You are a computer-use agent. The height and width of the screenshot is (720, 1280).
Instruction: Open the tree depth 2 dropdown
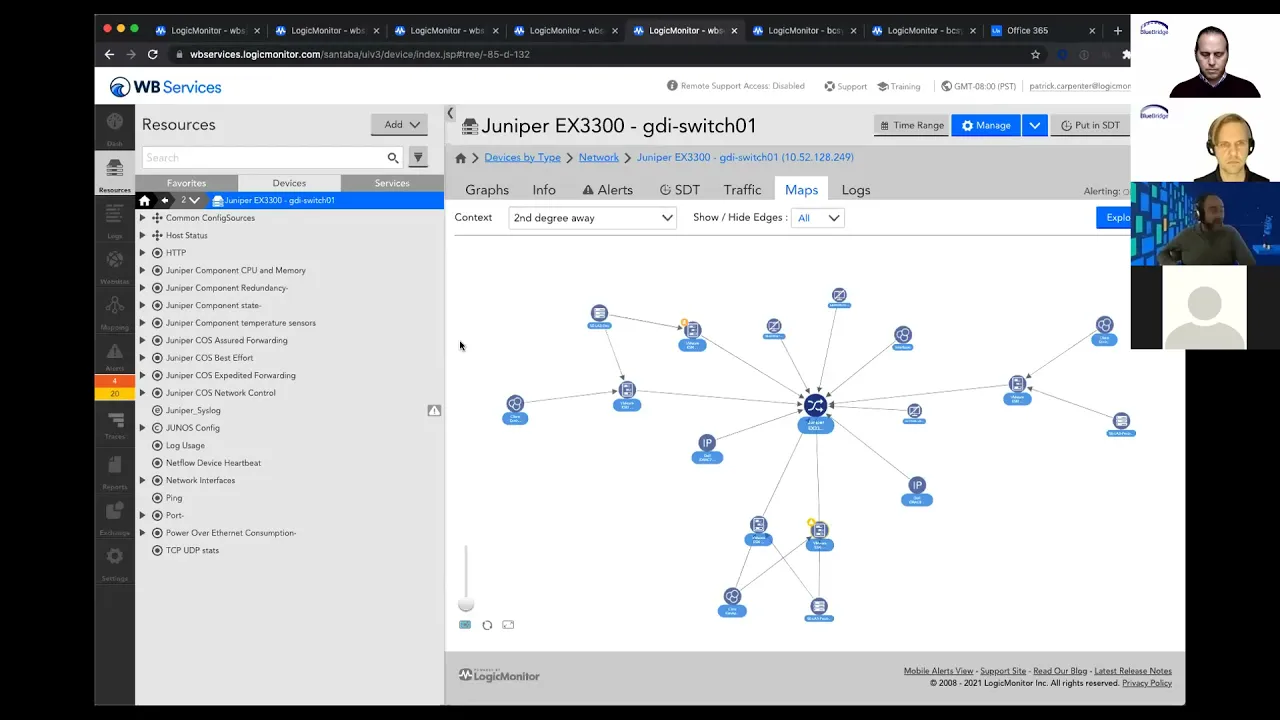click(x=189, y=200)
